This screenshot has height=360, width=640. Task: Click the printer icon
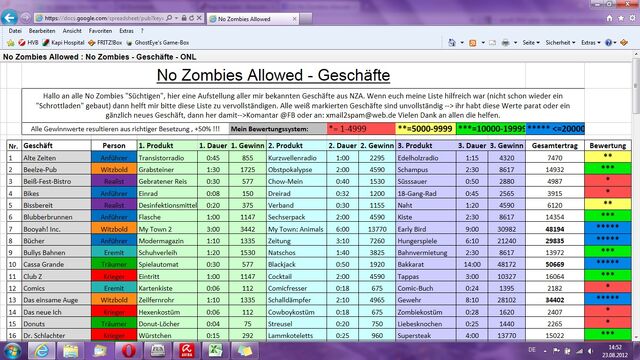[505, 42]
